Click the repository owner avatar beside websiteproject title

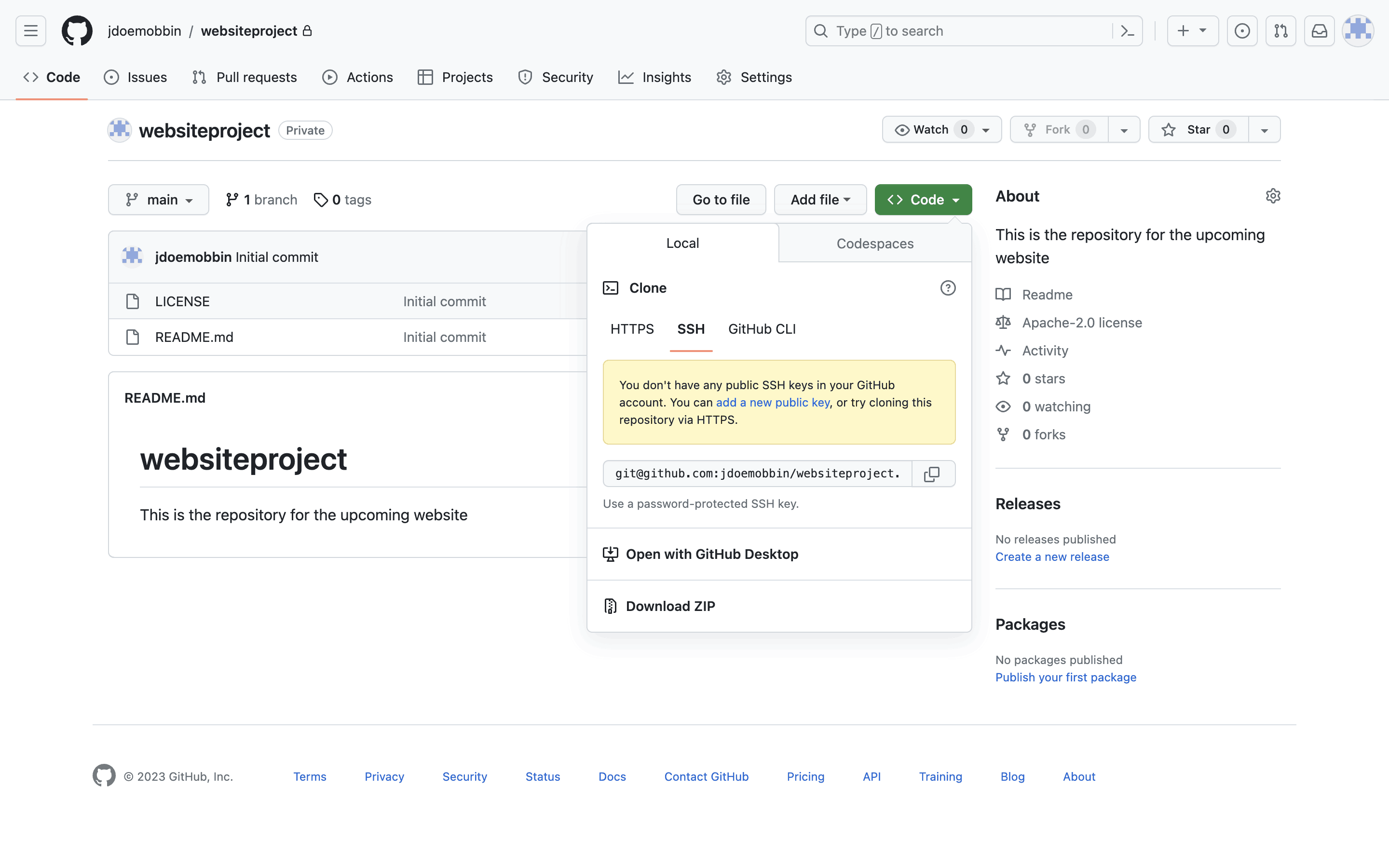point(120,130)
